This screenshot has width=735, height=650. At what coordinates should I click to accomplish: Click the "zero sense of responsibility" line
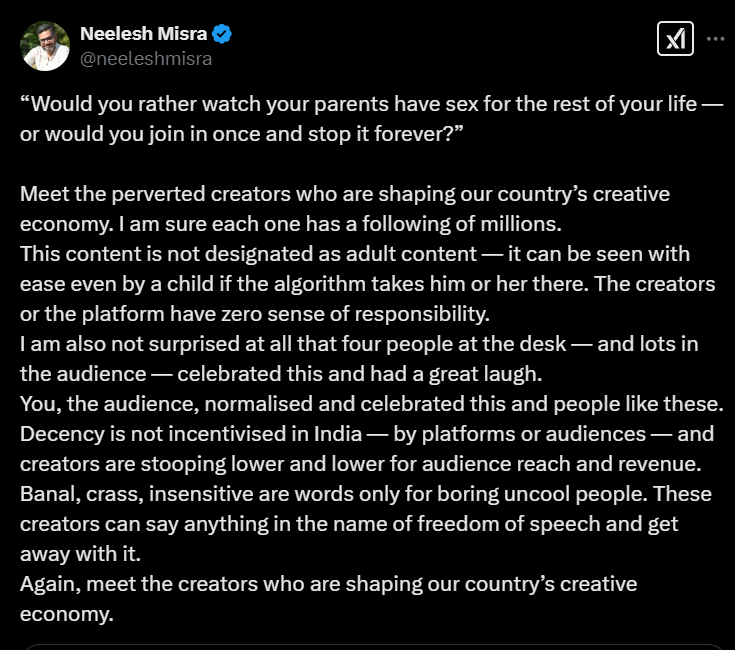click(x=255, y=314)
